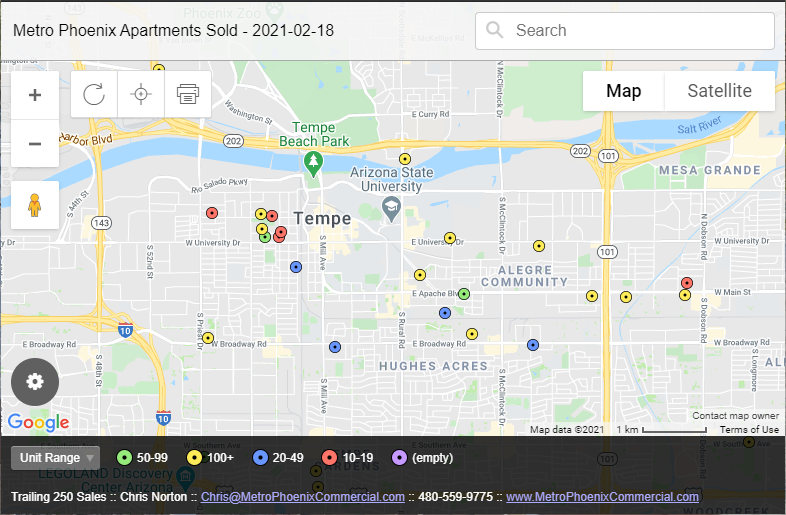Viewport: 786px width, 515px height.
Task: Click the Tempe city label
Action: click(322, 219)
